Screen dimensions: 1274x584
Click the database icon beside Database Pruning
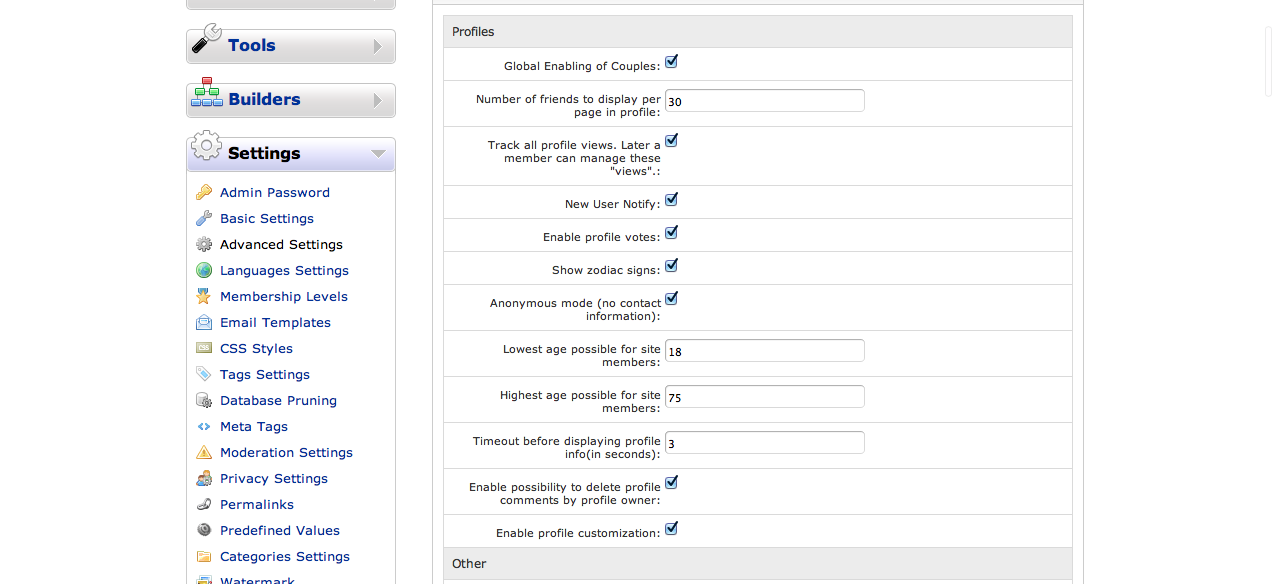[x=204, y=400]
